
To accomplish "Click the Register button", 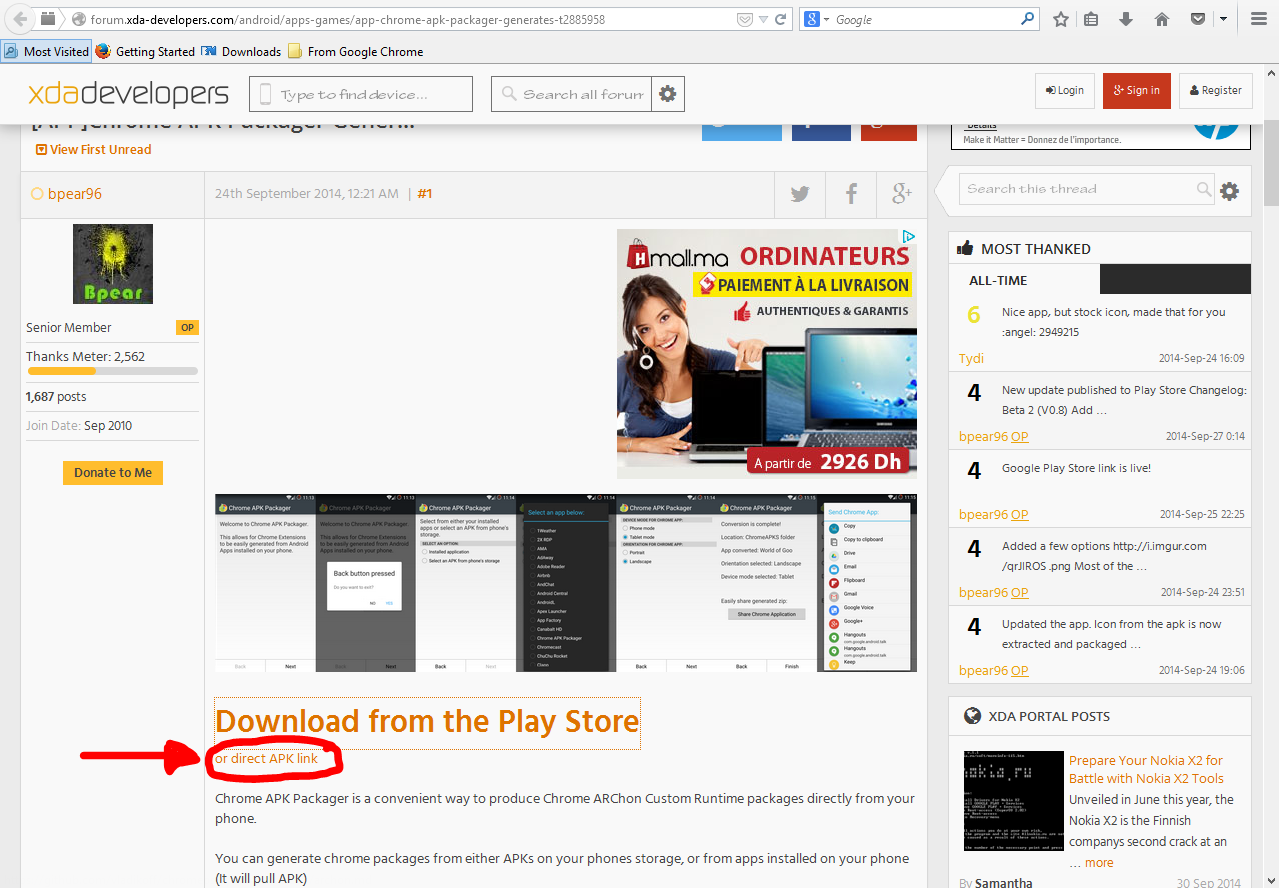I will pos(1216,90).
